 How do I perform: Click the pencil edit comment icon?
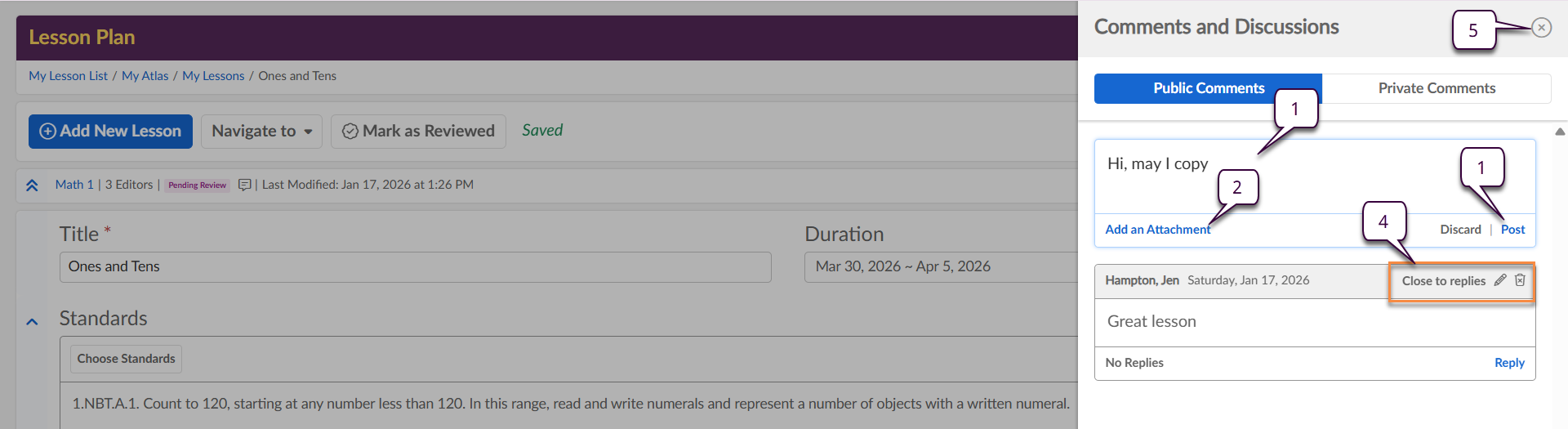(x=1500, y=280)
